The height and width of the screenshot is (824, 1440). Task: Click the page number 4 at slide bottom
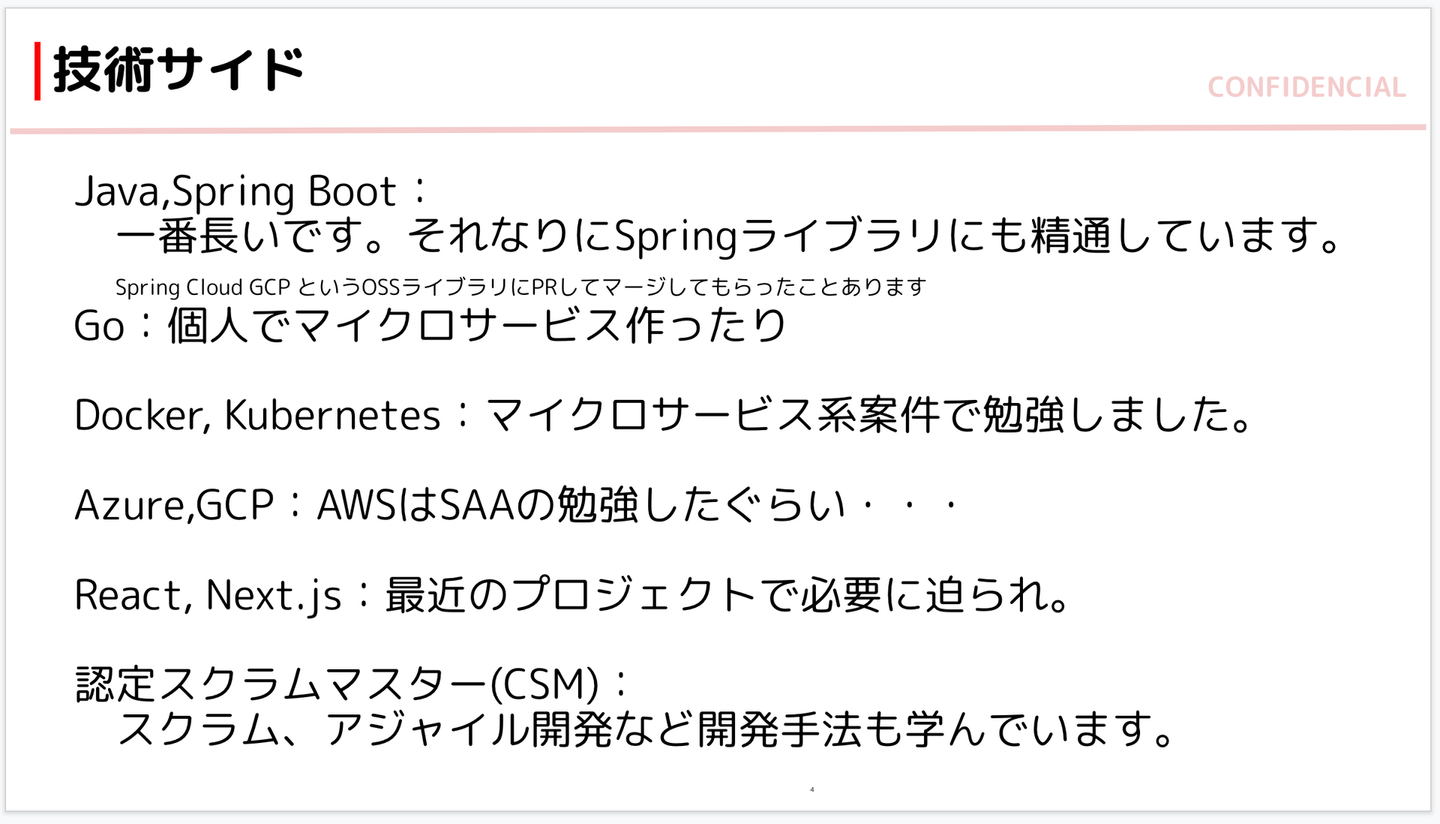coord(812,790)
